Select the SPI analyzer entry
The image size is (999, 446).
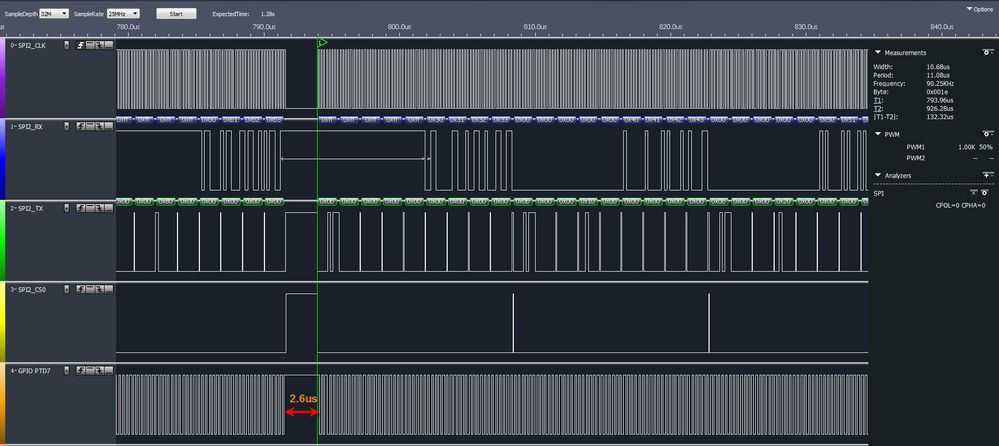pos(879,192)
